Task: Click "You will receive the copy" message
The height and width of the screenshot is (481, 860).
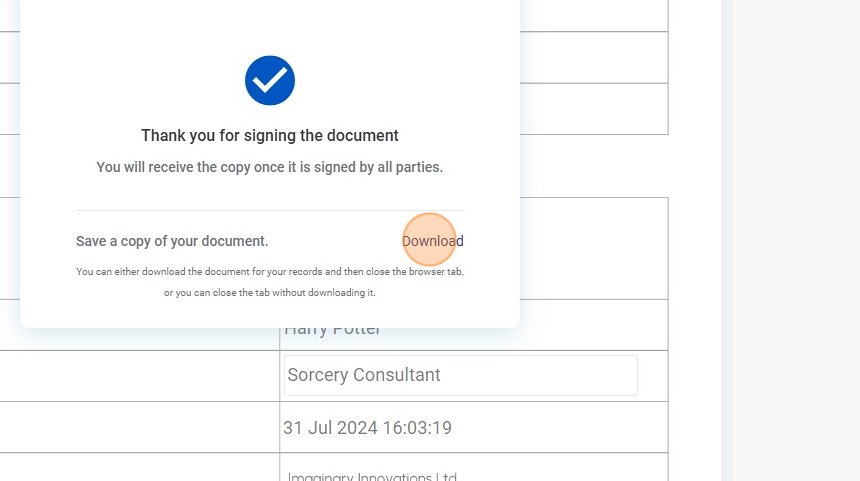Action: point(270,167)
